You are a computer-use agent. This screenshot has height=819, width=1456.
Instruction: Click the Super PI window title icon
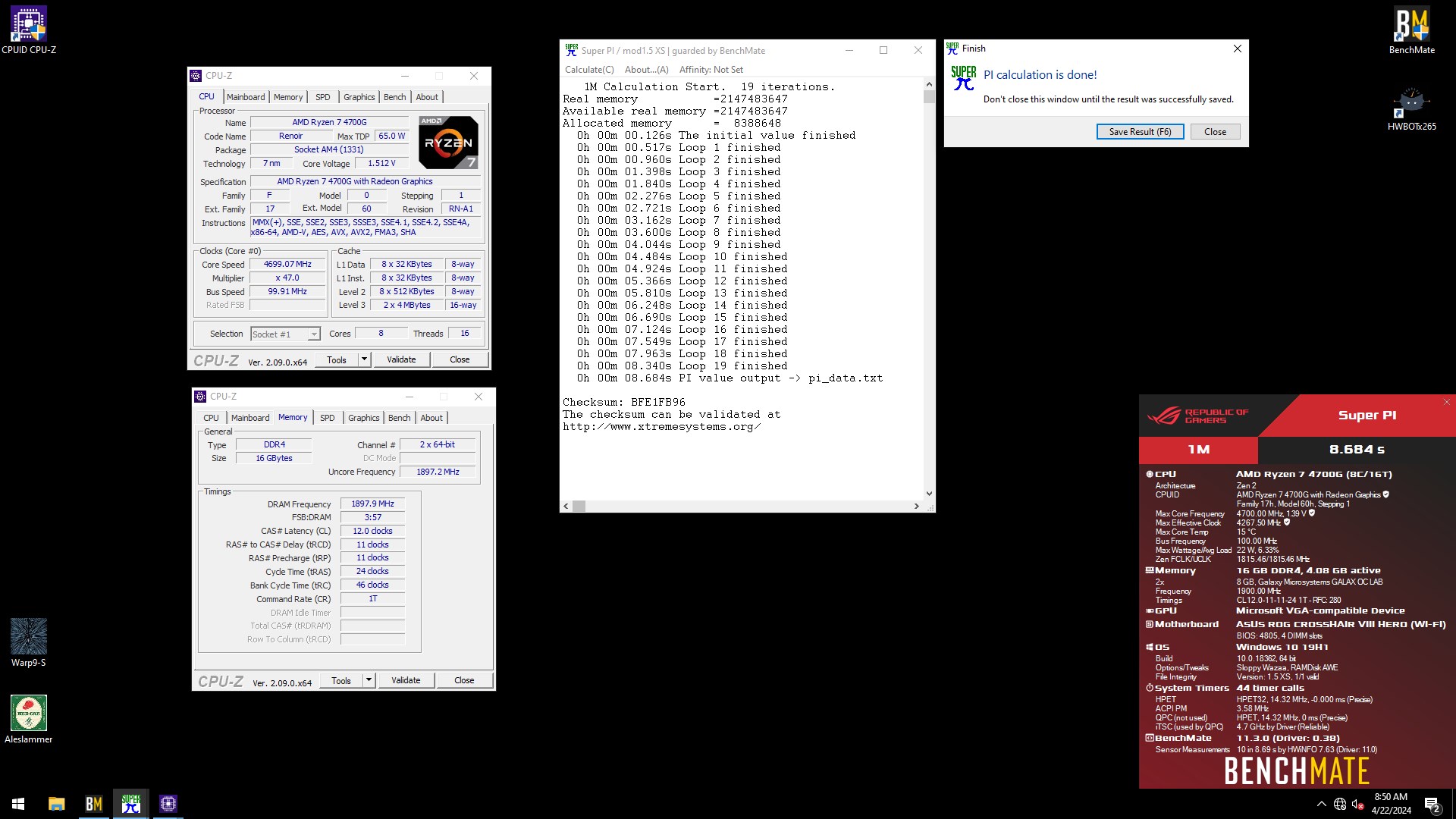coord(571,50)
